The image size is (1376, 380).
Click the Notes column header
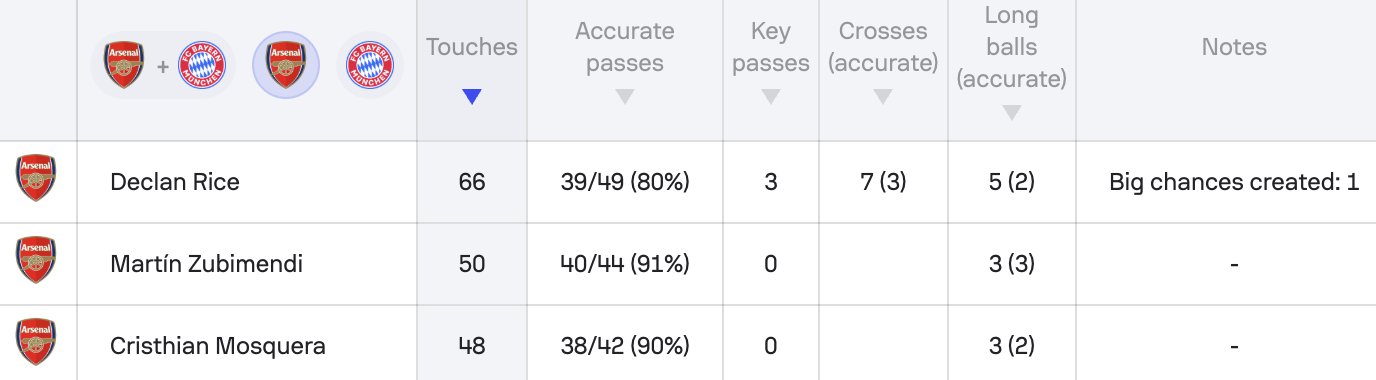[1234, 47]
